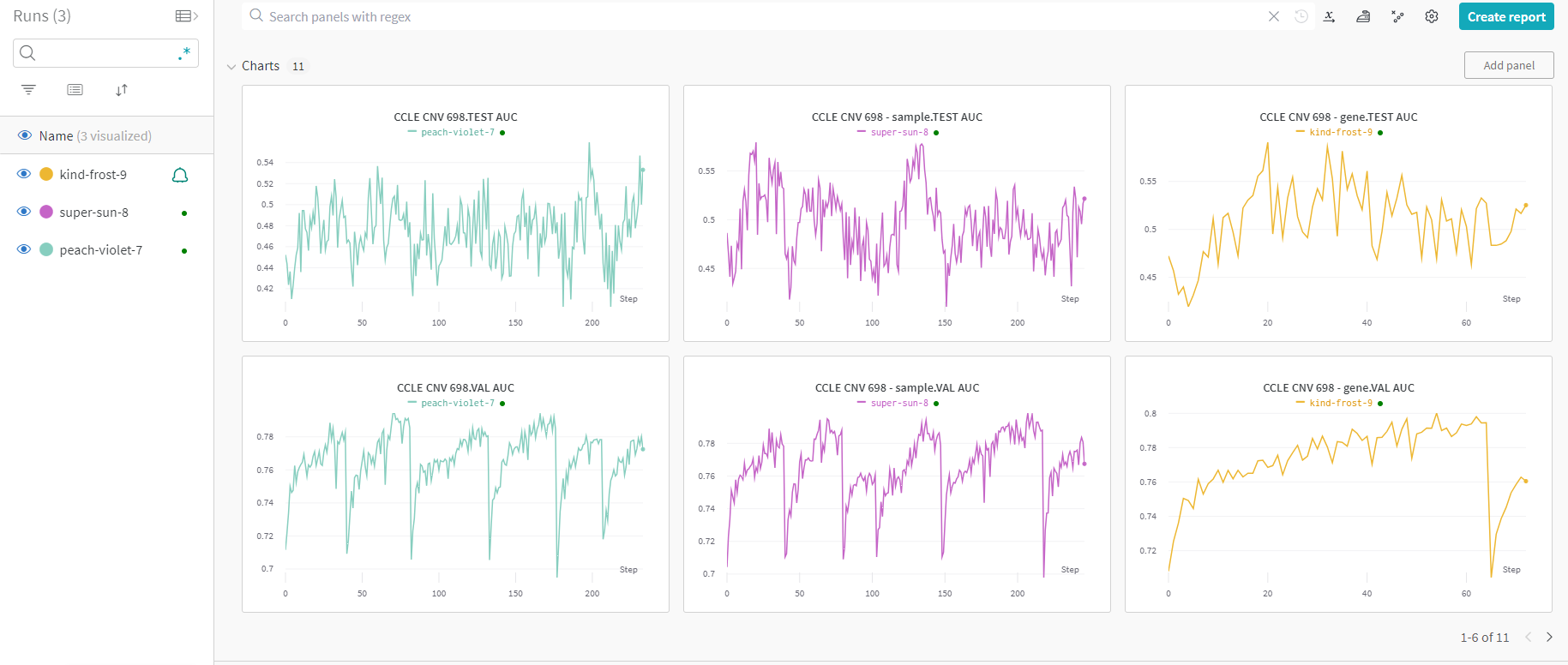Click the Add panel button
This screenshot has height=665, width=1568.
1509,65
